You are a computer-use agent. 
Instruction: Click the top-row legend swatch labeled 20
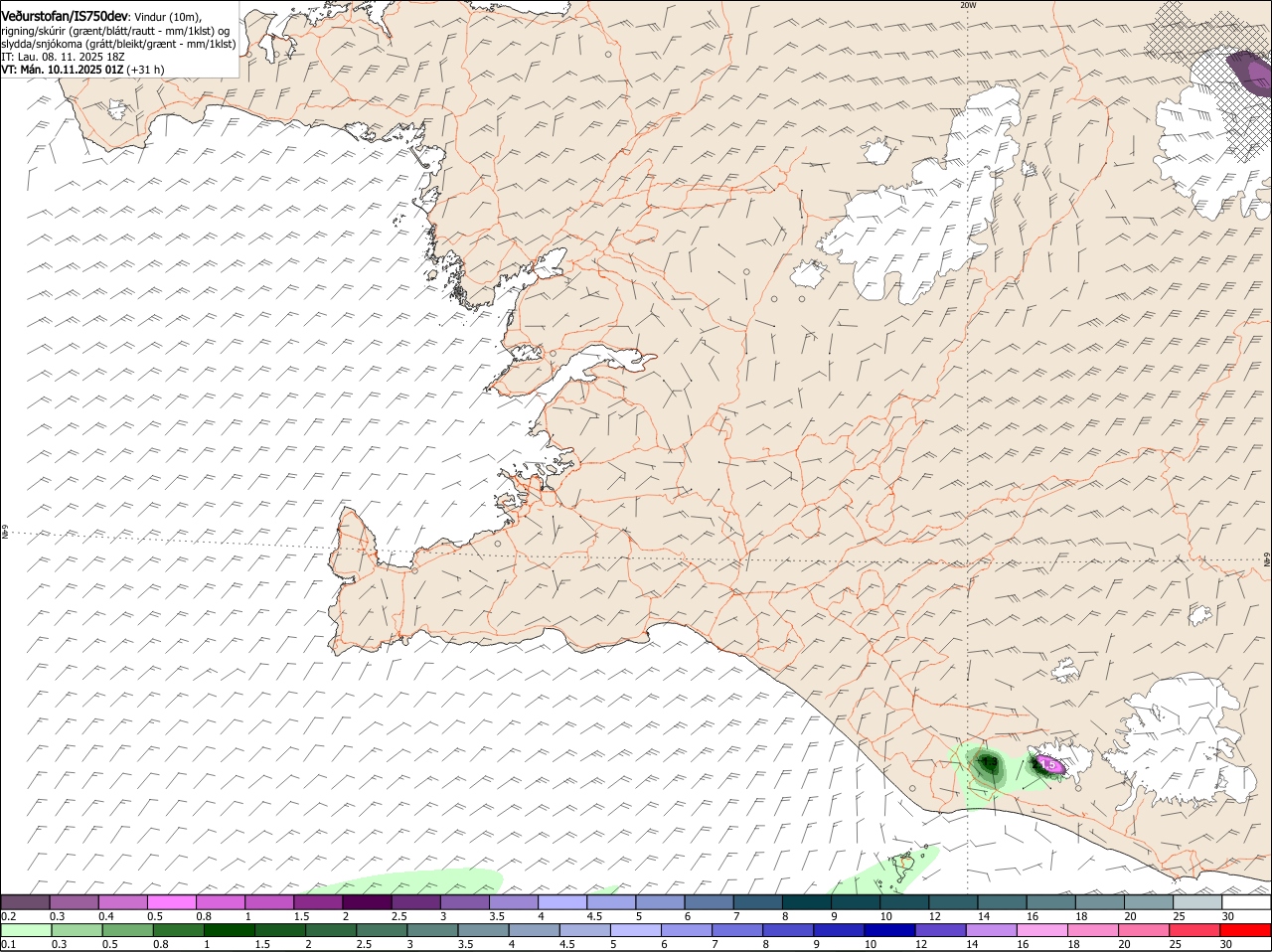coord(1150,902)
